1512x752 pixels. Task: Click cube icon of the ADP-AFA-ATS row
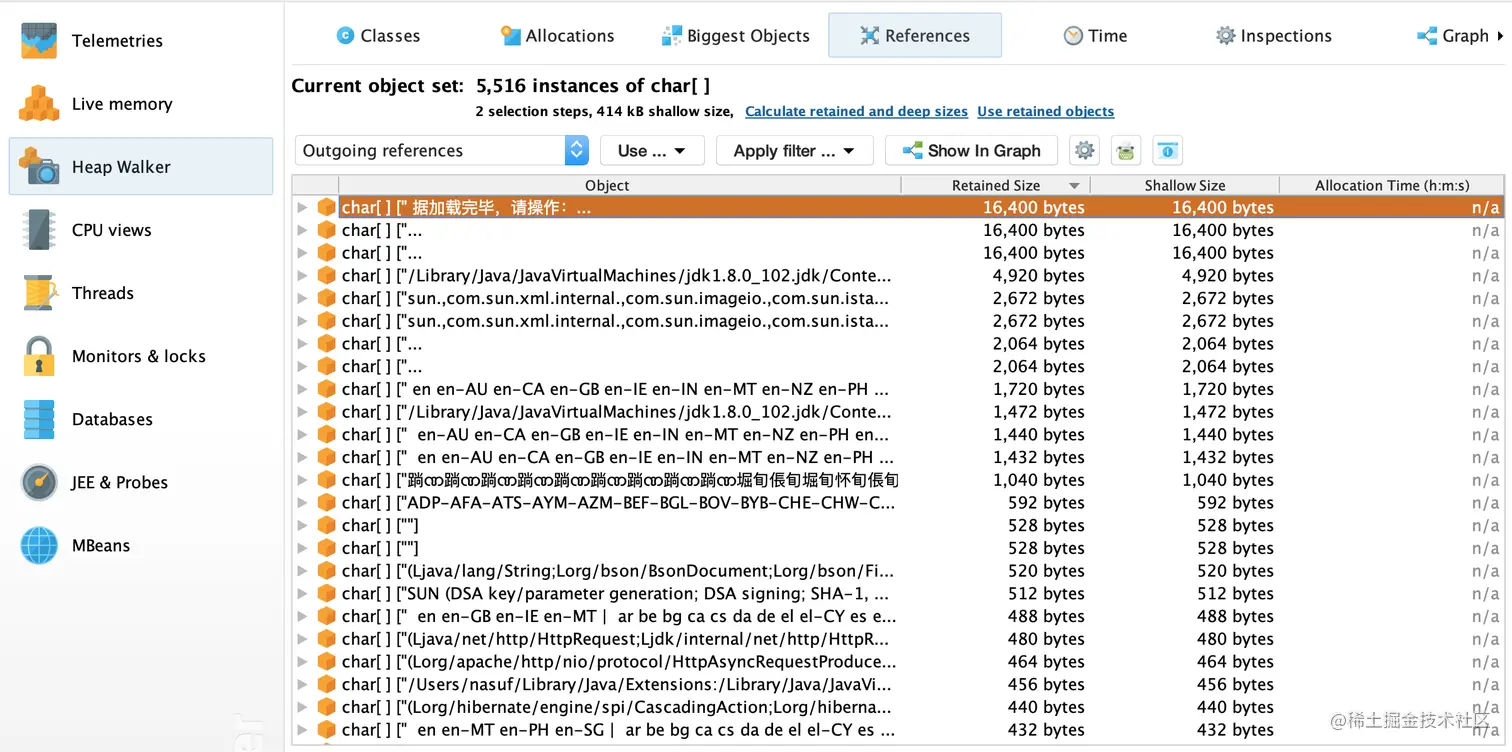[326, 503]
